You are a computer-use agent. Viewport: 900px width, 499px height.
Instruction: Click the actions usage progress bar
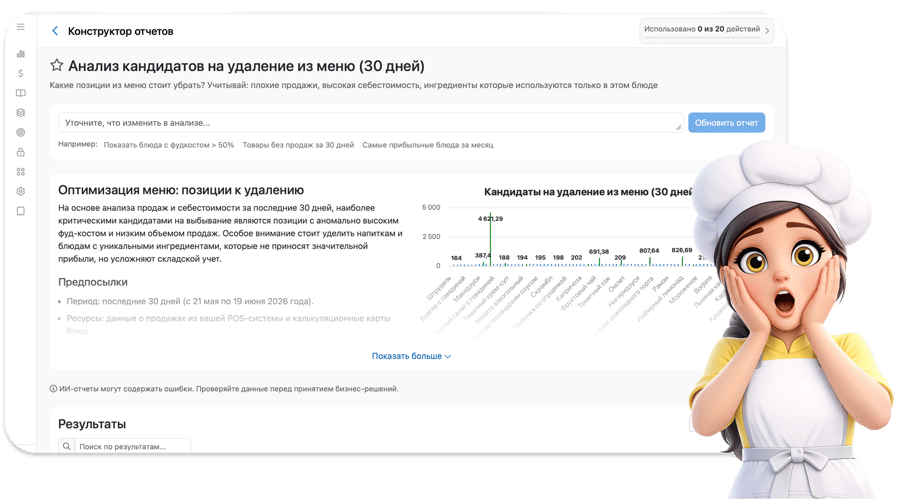pyautogui.click(x=702, y=38)
